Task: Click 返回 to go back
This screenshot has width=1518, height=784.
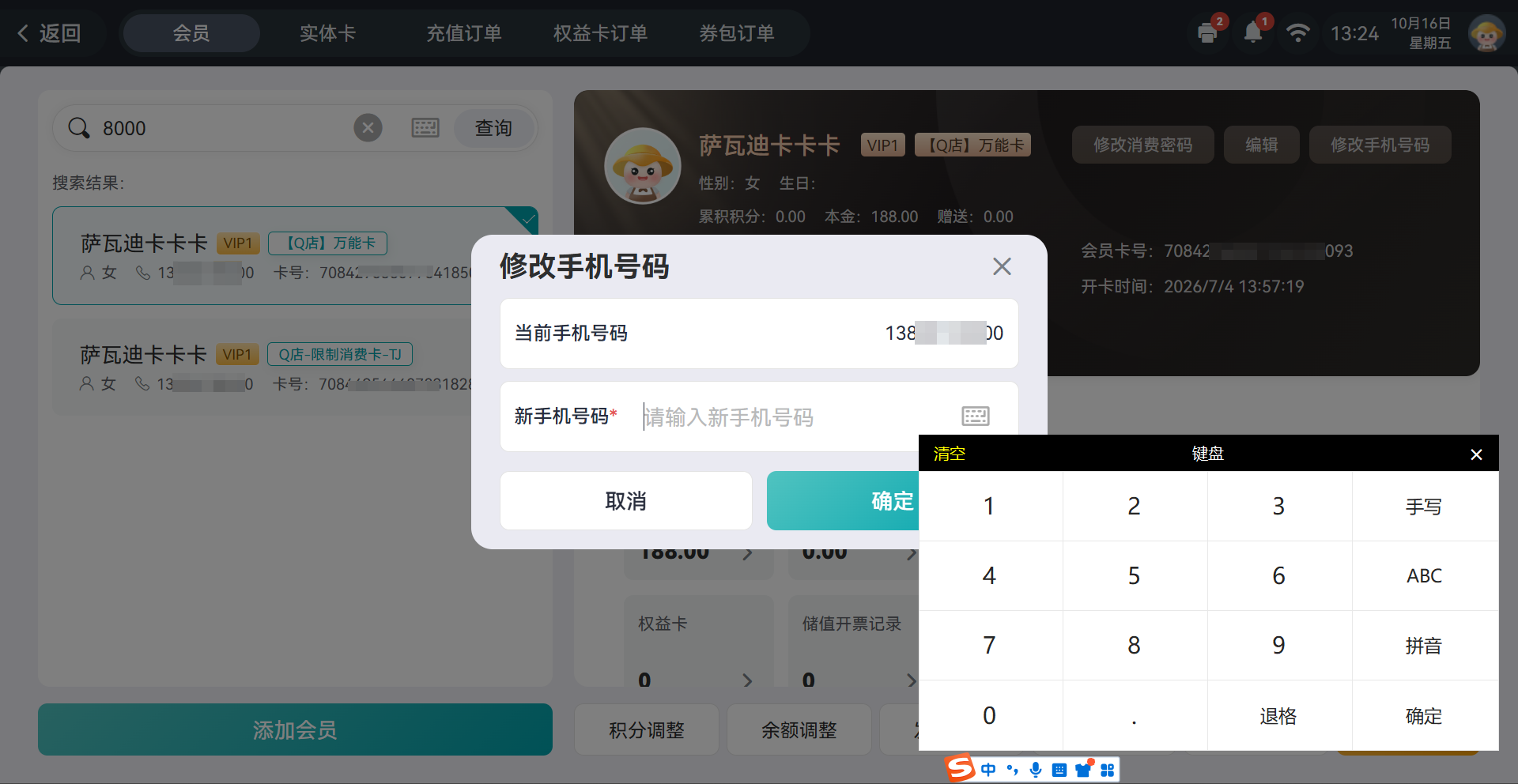Action: (x=49, y=33)
